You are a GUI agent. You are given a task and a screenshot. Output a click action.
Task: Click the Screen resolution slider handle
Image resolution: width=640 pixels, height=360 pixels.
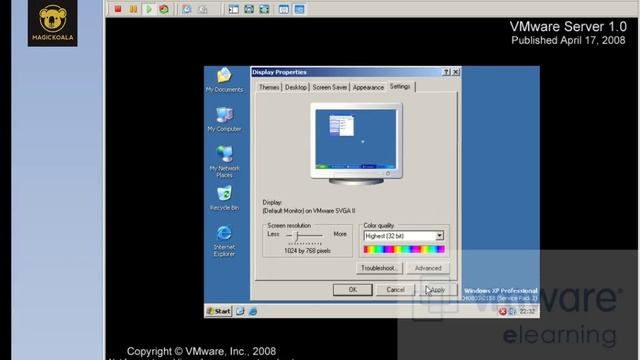297,235
